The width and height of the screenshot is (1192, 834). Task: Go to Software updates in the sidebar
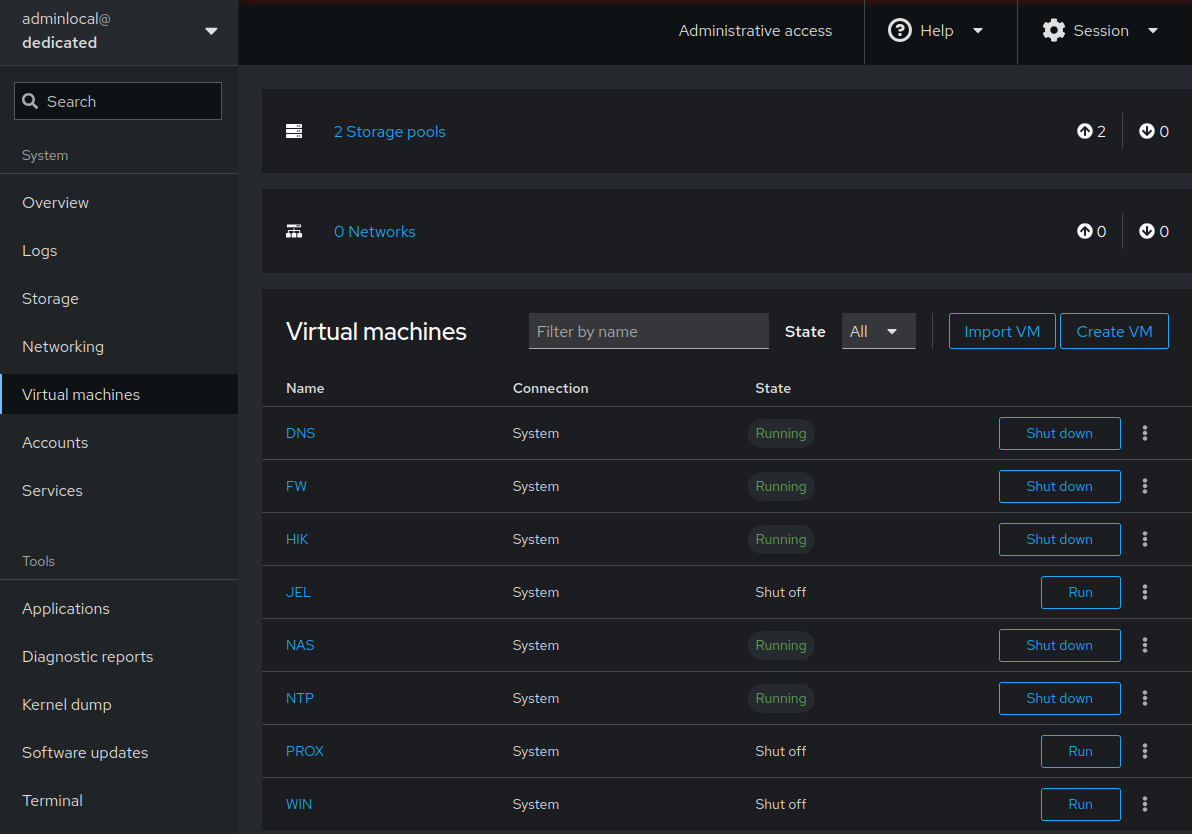point(85,752)
